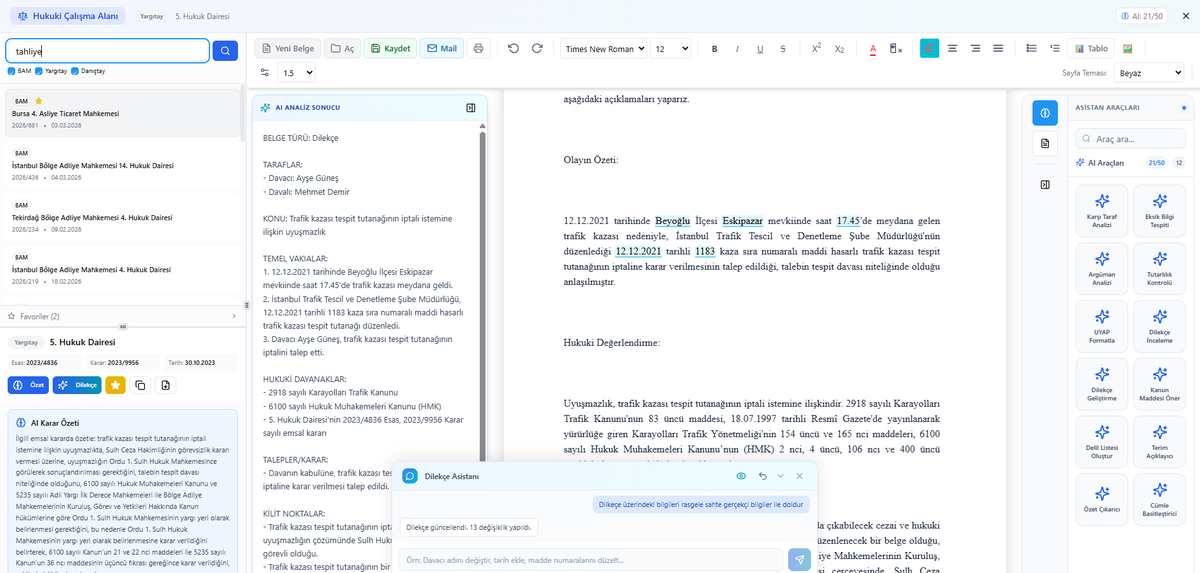This screenshot has height=573, width=1200.
Task: Send message in Dilekçe Asistanı
Action: click(799, 560)
